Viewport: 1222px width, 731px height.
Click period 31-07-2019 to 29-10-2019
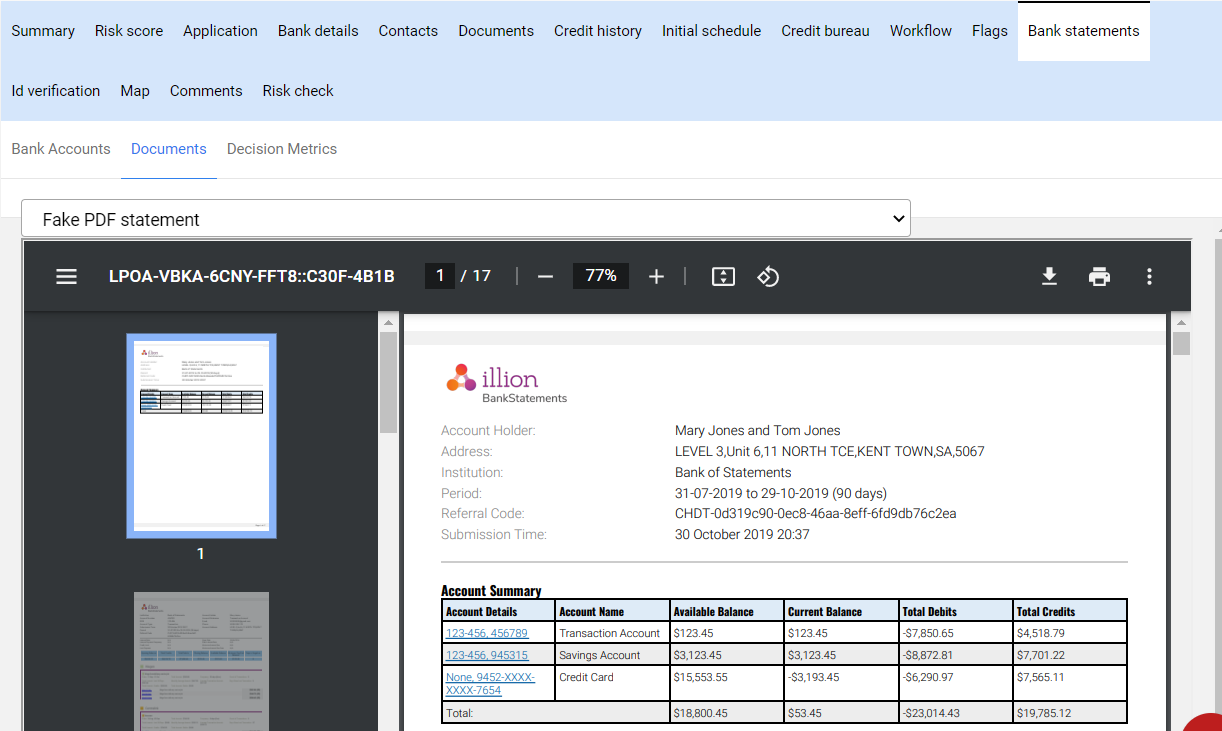coord(781,494)
